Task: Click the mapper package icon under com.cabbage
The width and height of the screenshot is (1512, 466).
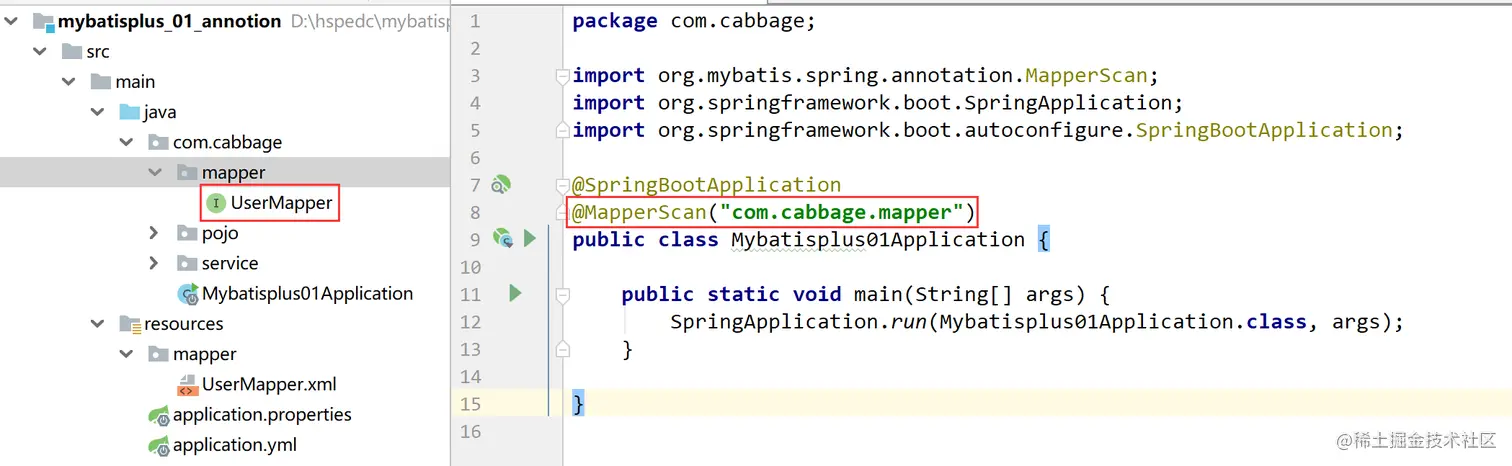Action: (x=187, y=173)
